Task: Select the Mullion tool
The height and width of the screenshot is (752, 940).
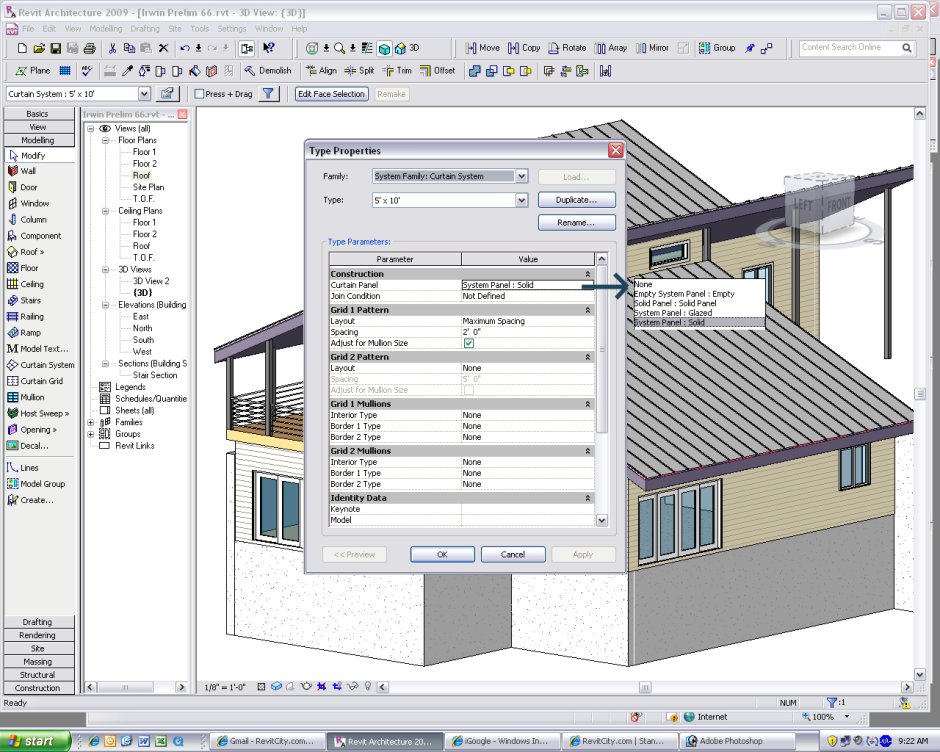Action: pyautogui.click(x=25, y=397)
